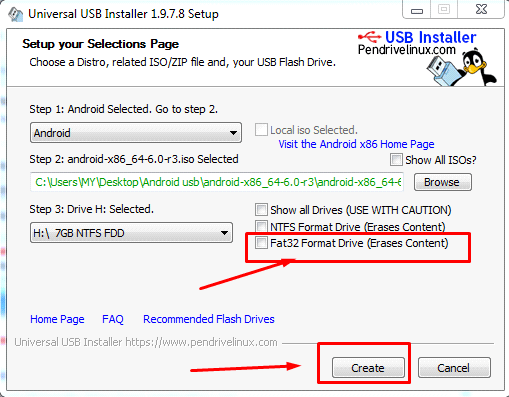Minimize the Setup window

417,10
